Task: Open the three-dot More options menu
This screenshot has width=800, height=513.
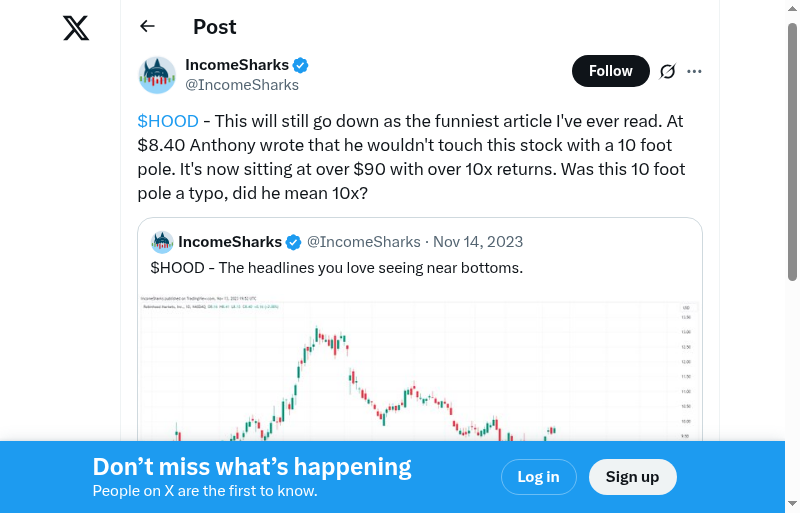Action: [695, 71]
